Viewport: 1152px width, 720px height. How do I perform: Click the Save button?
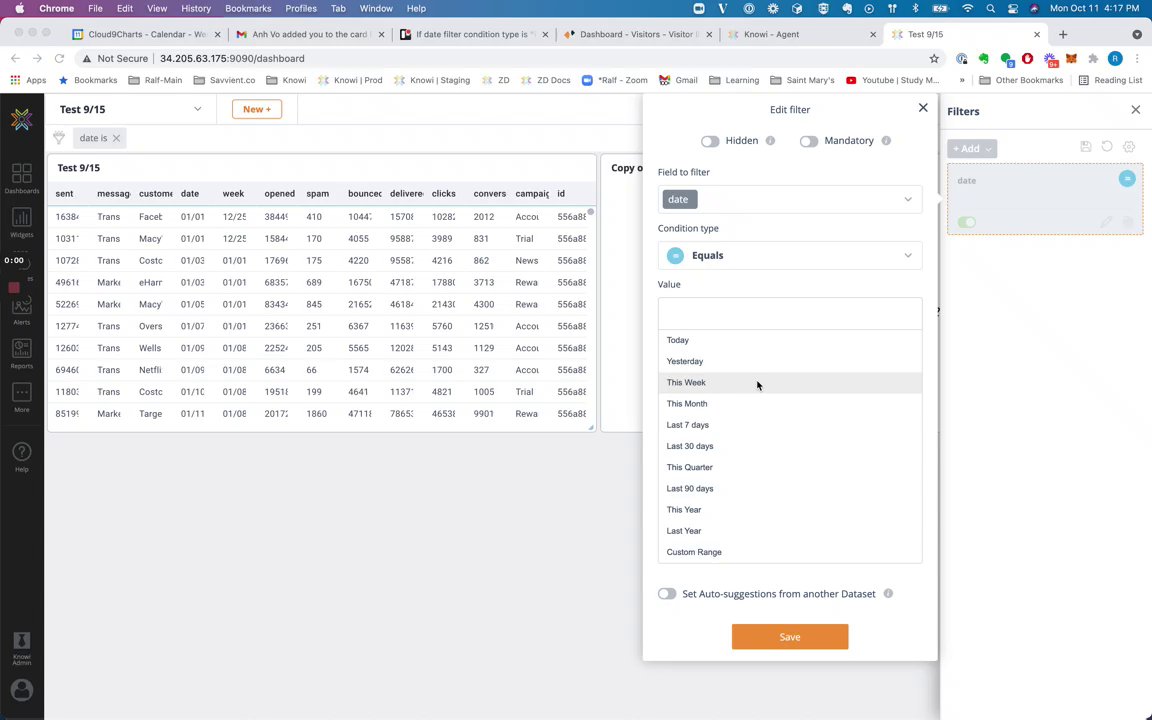click(x=790, y=637)
